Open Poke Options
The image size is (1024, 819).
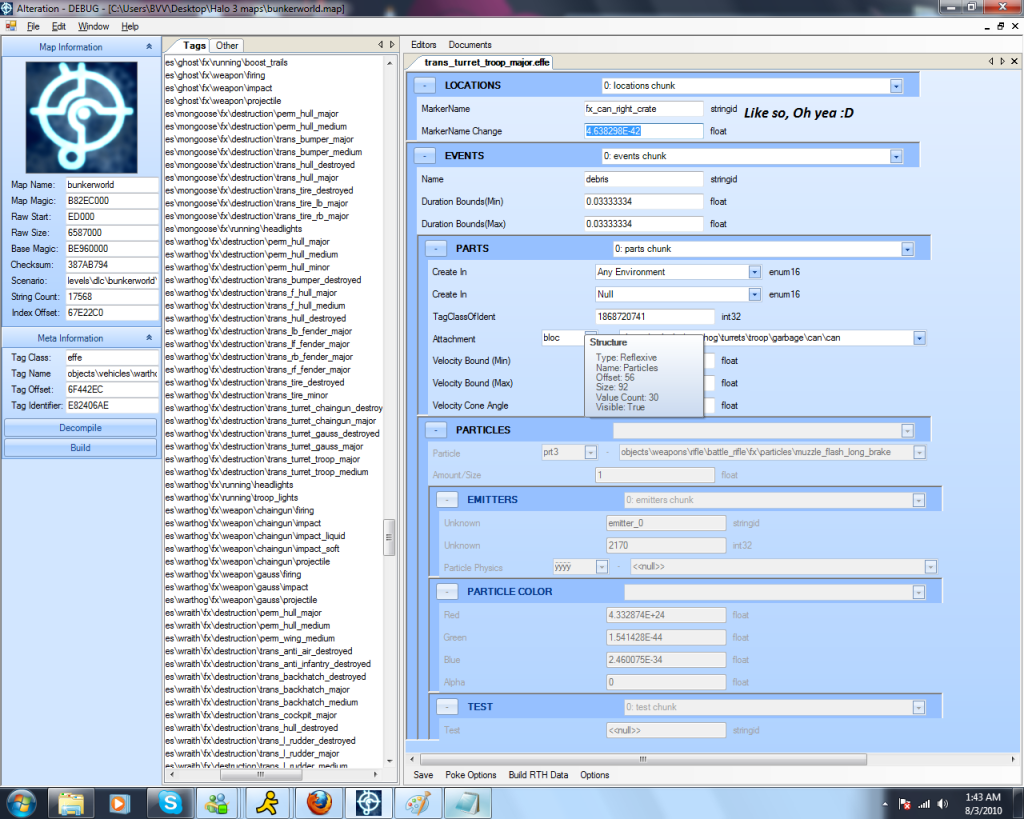[x=471, y=775]
